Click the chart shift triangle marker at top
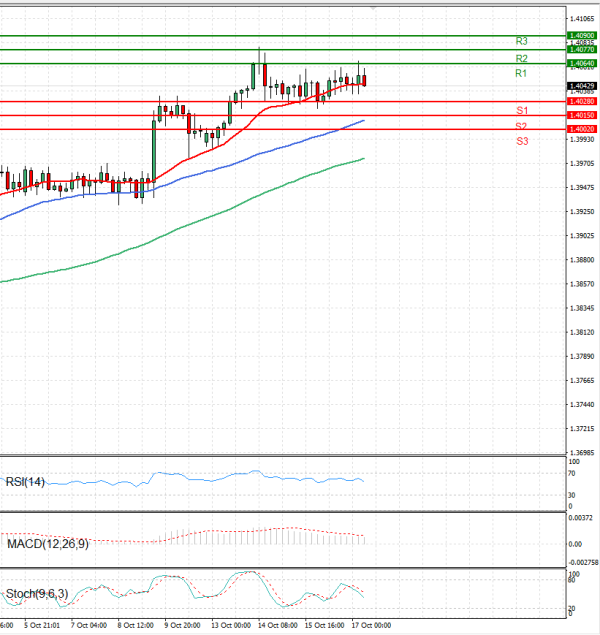This screenshot has width=600, height=635. coord(374,6)
